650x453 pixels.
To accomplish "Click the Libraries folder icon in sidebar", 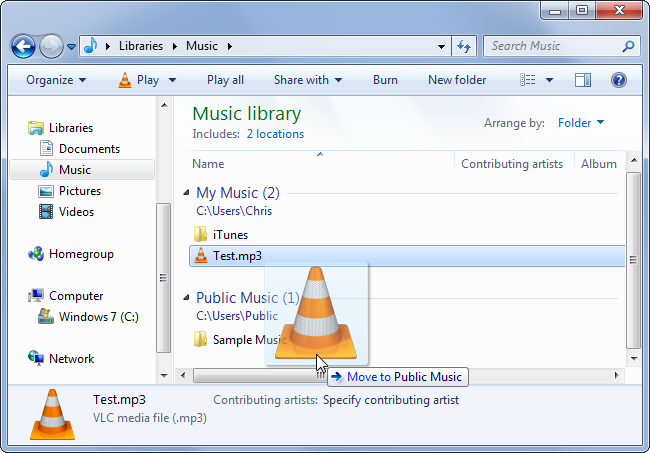I will (x=36, y=128).
